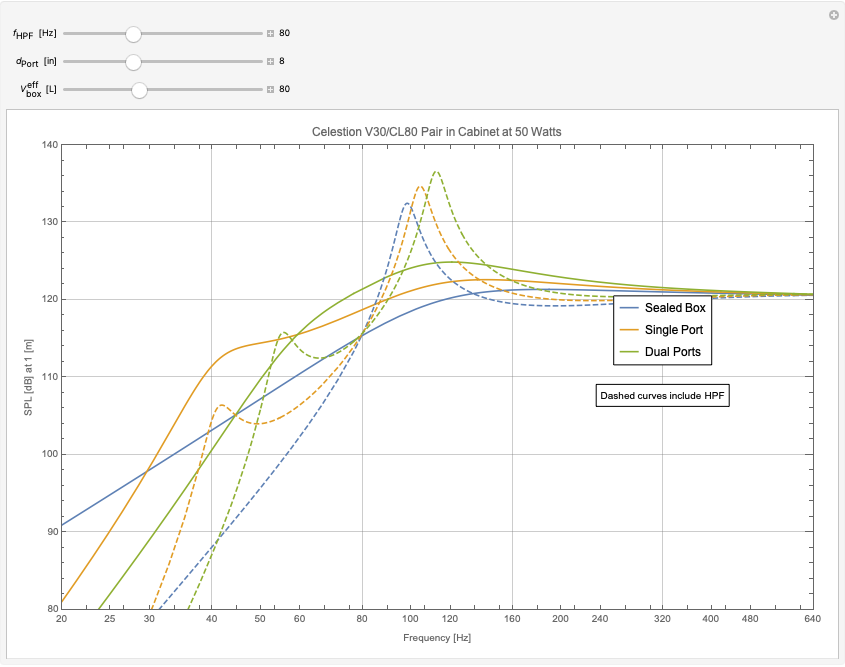This screenshot has width=845, height=667.
Task: Click the peak of the green dashed curve
Action: tap(437, 172)
